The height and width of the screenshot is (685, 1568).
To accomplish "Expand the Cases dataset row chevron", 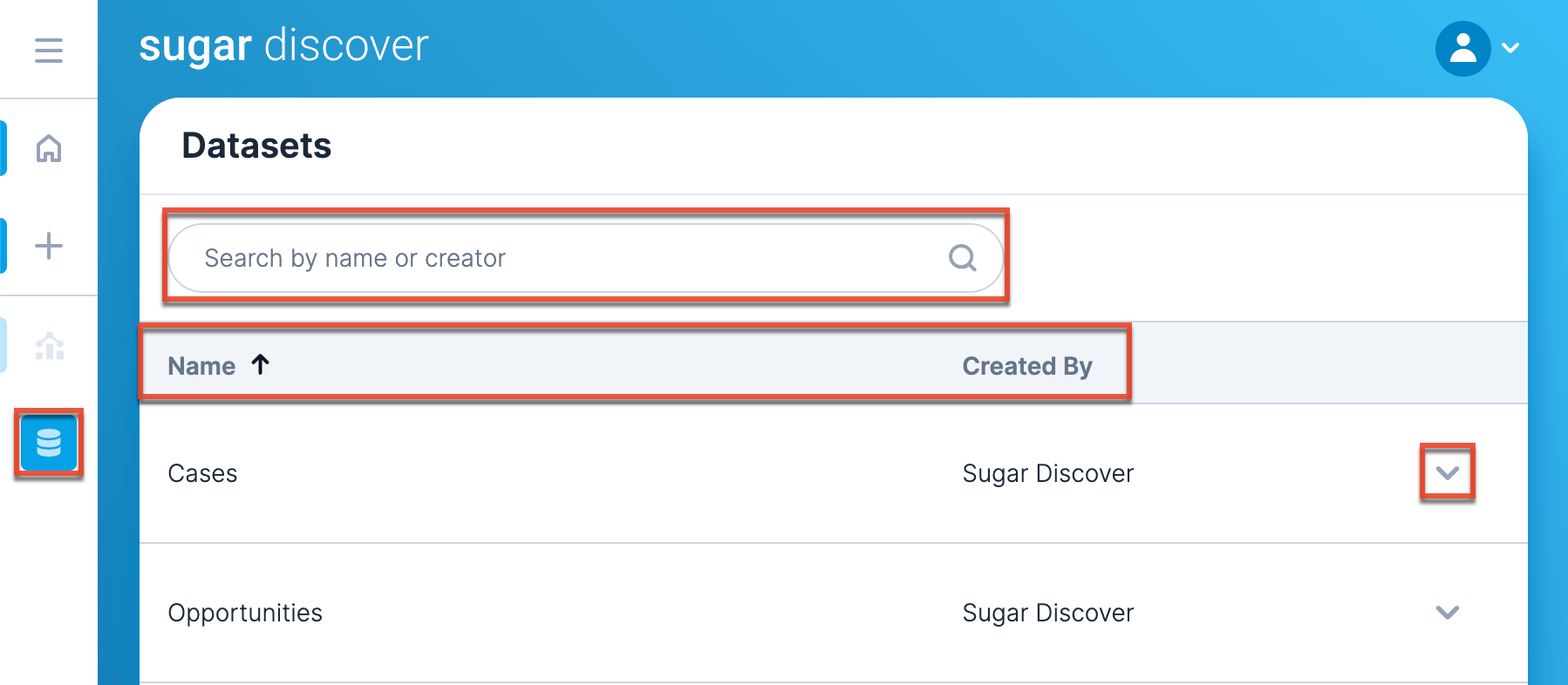I will (x=1448, y=473).
